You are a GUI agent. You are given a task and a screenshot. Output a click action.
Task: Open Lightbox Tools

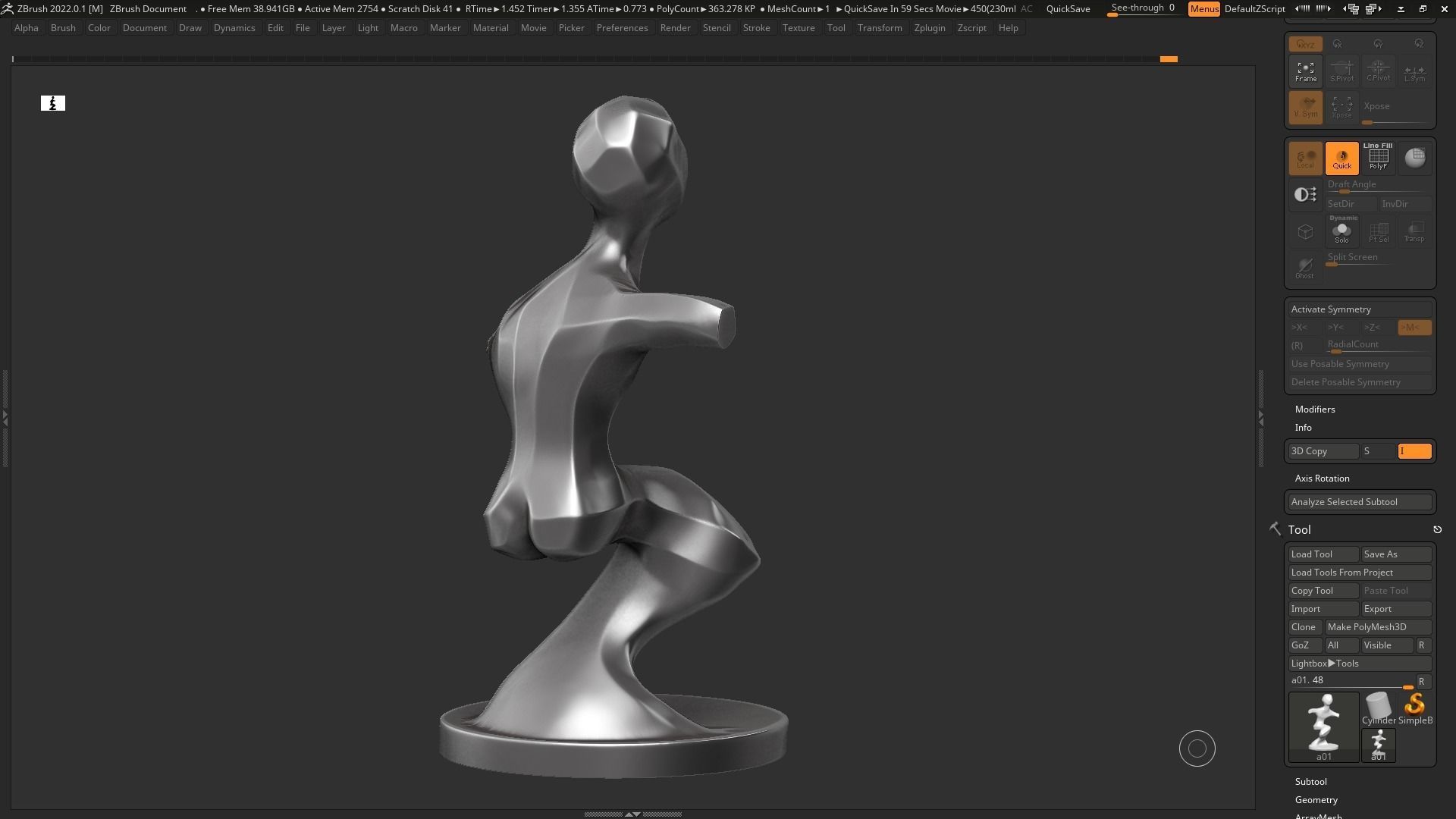1360,664
